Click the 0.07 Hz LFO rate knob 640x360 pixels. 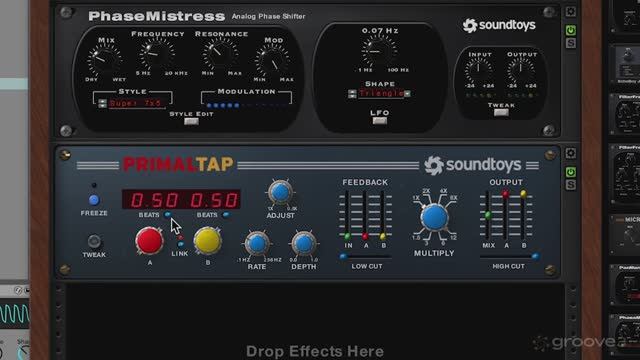click(379, 51)
